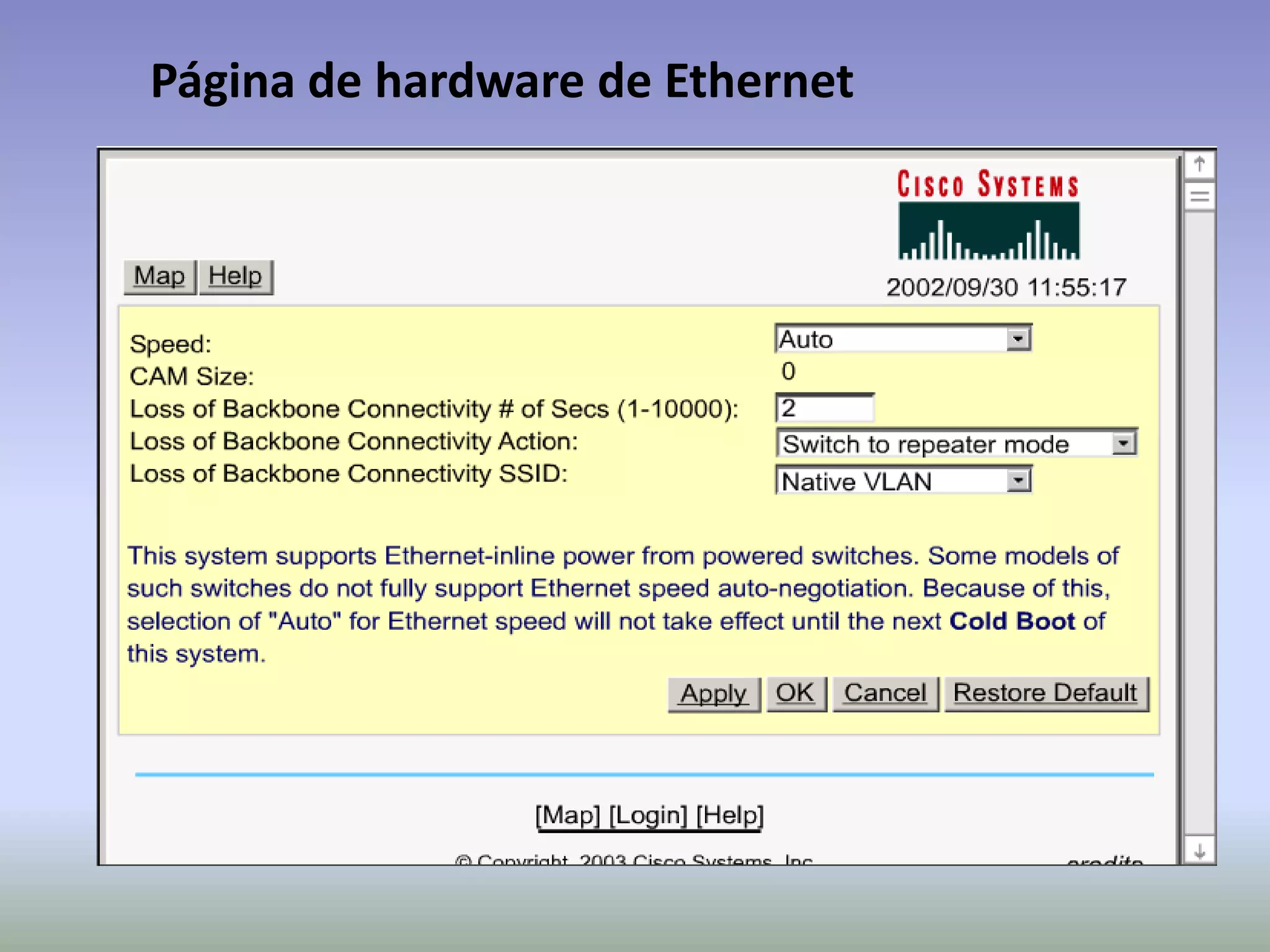This screenshot has width=1270, height=952.
Task: Click the Restore Default button
Action: 1046,694
